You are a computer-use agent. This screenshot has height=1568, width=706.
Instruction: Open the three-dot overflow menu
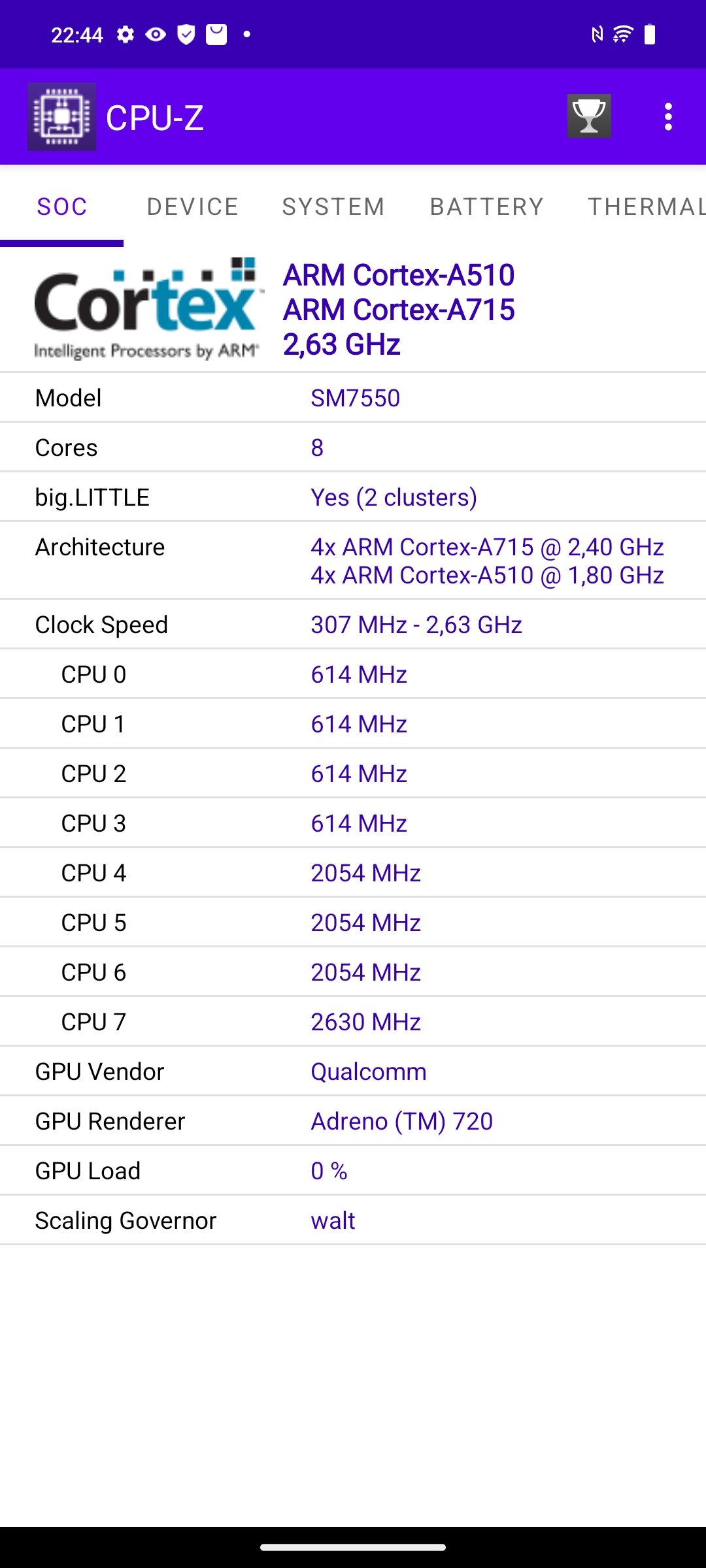pos(668,117)
